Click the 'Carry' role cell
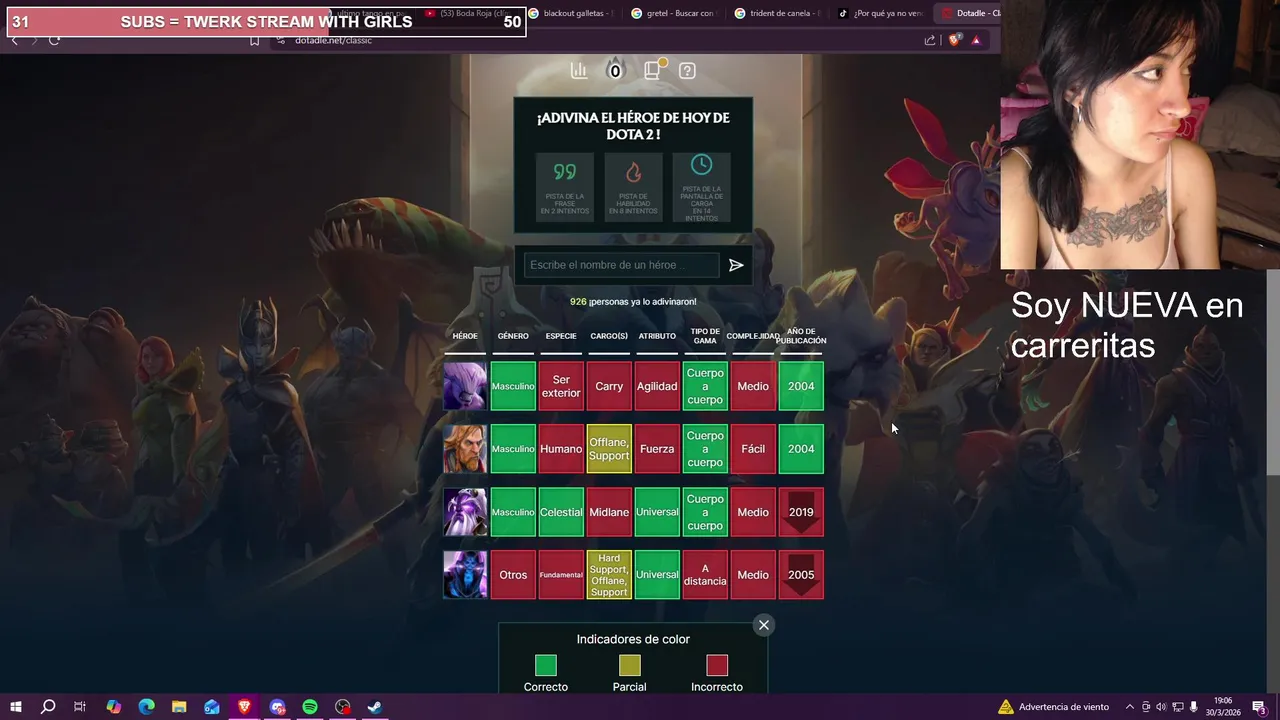Viewport: 1280px width, 720px height. (609, 386)
